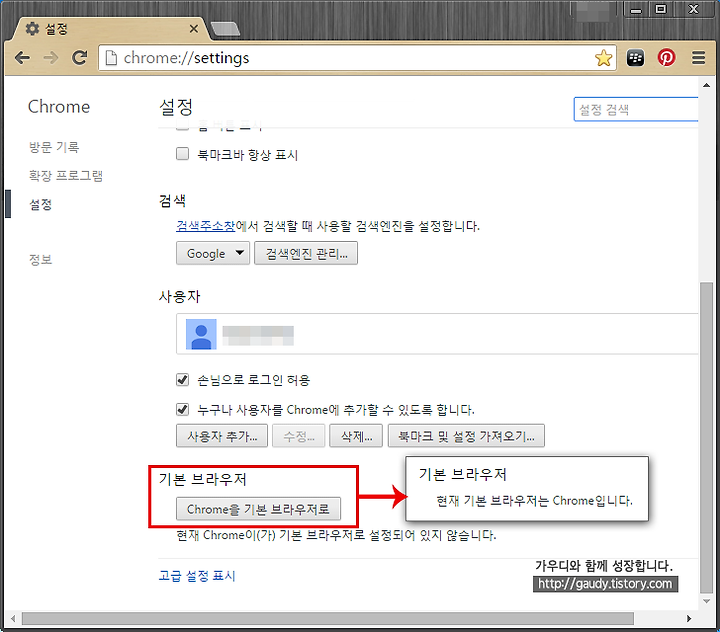Open 정보 in sidebar
Image resolution: width=720 pixels, height=632 pixels.
[41, 260]
